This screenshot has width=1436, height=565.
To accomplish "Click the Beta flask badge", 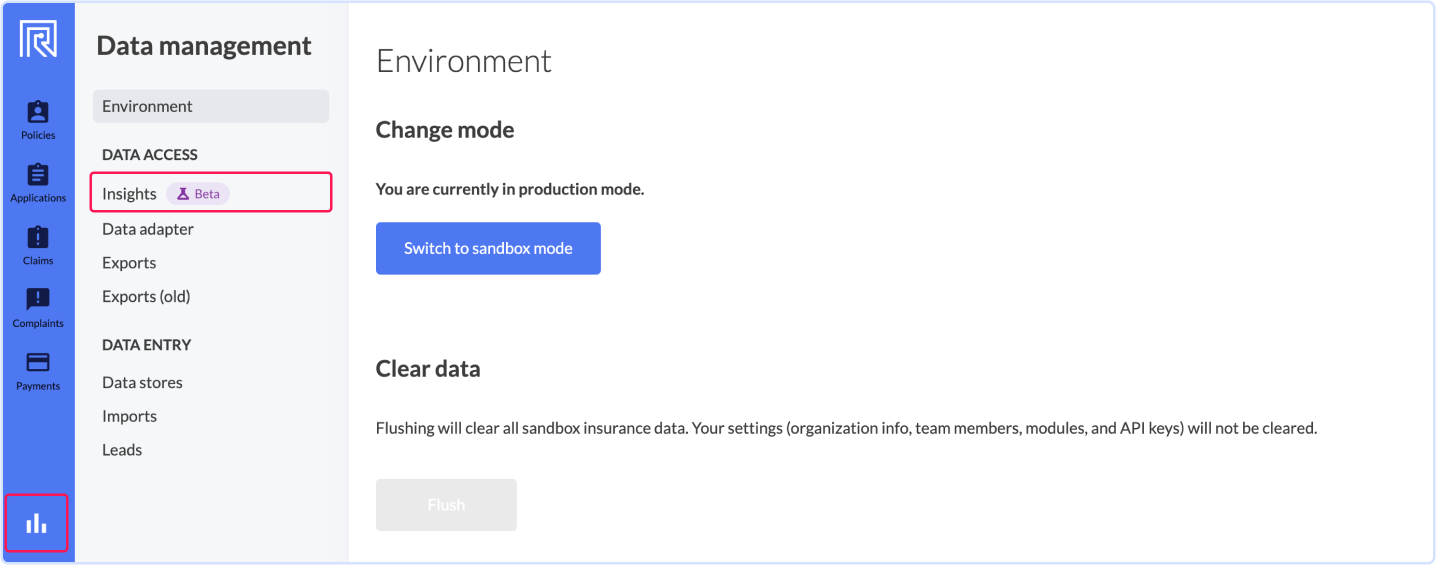I will click(x=198, y=194).
